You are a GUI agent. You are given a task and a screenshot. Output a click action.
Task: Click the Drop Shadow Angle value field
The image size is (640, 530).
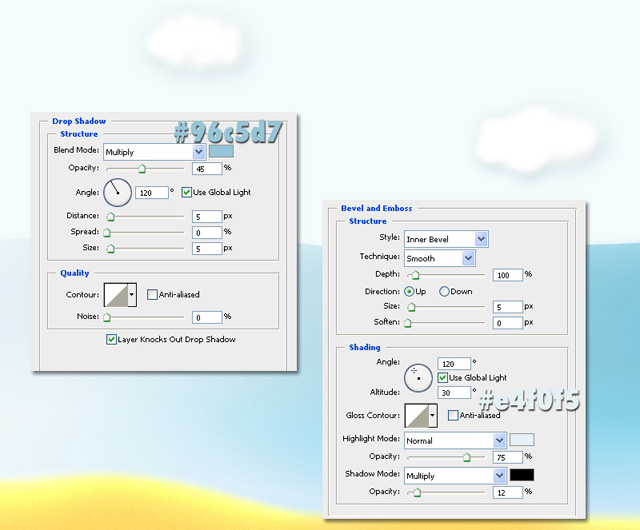152,193
